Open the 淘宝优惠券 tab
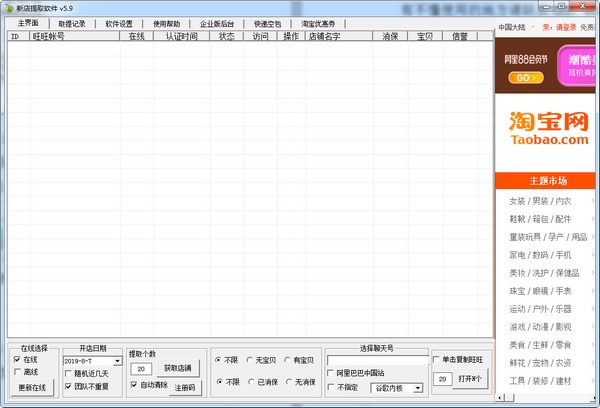Screen dimensions: 600x408 click(318, 22)
